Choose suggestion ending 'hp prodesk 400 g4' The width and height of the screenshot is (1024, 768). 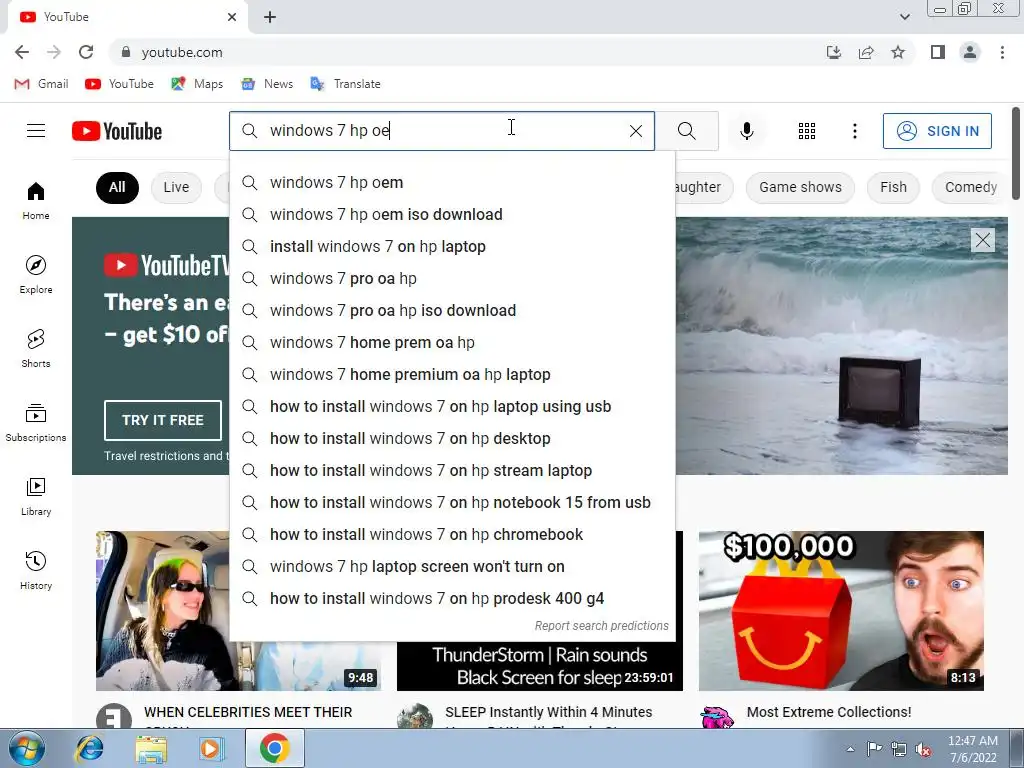[452, 598]
